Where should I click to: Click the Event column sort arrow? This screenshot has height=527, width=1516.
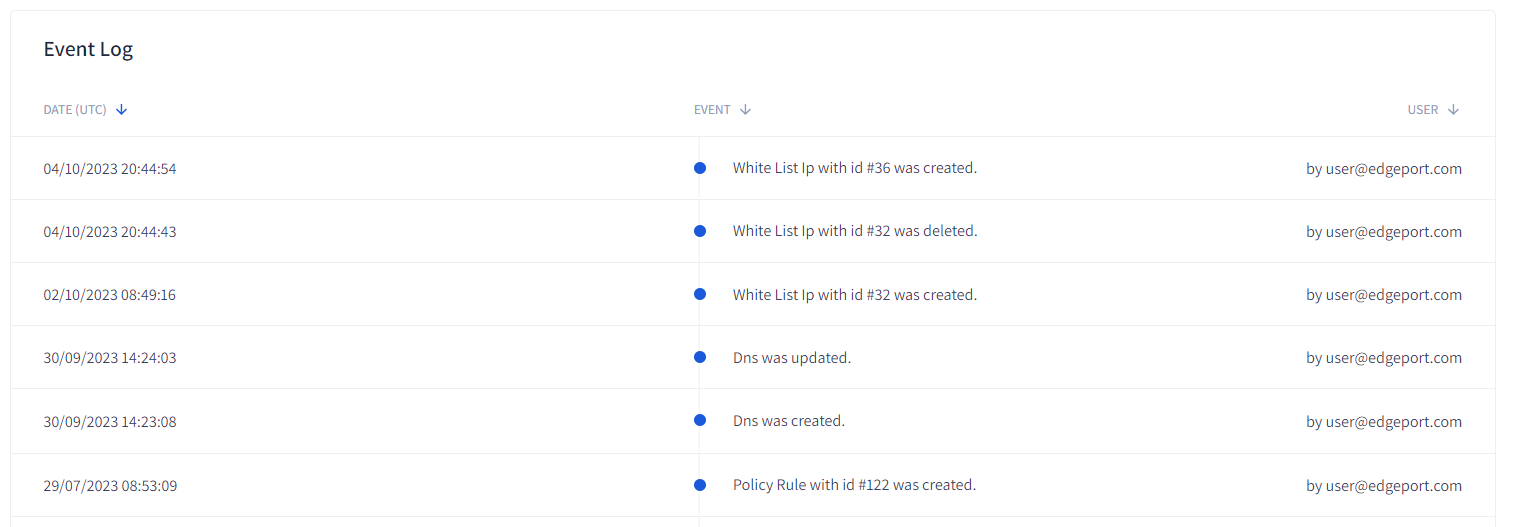(746, 110)
